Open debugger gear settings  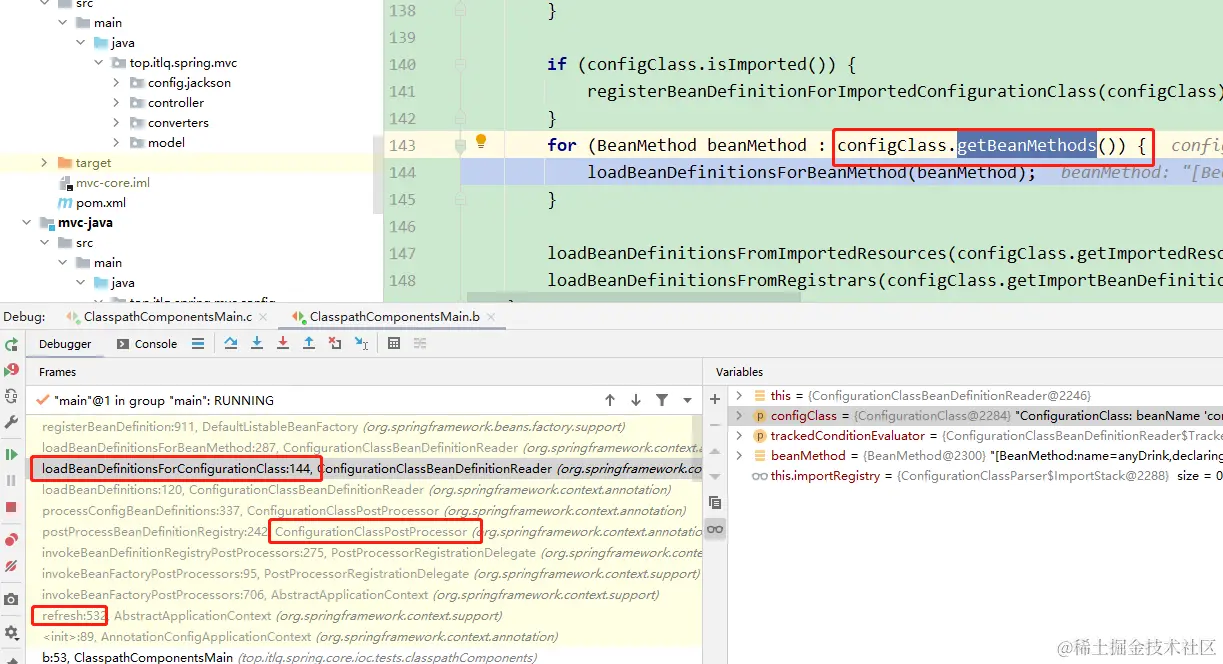(x=11, y=632)
